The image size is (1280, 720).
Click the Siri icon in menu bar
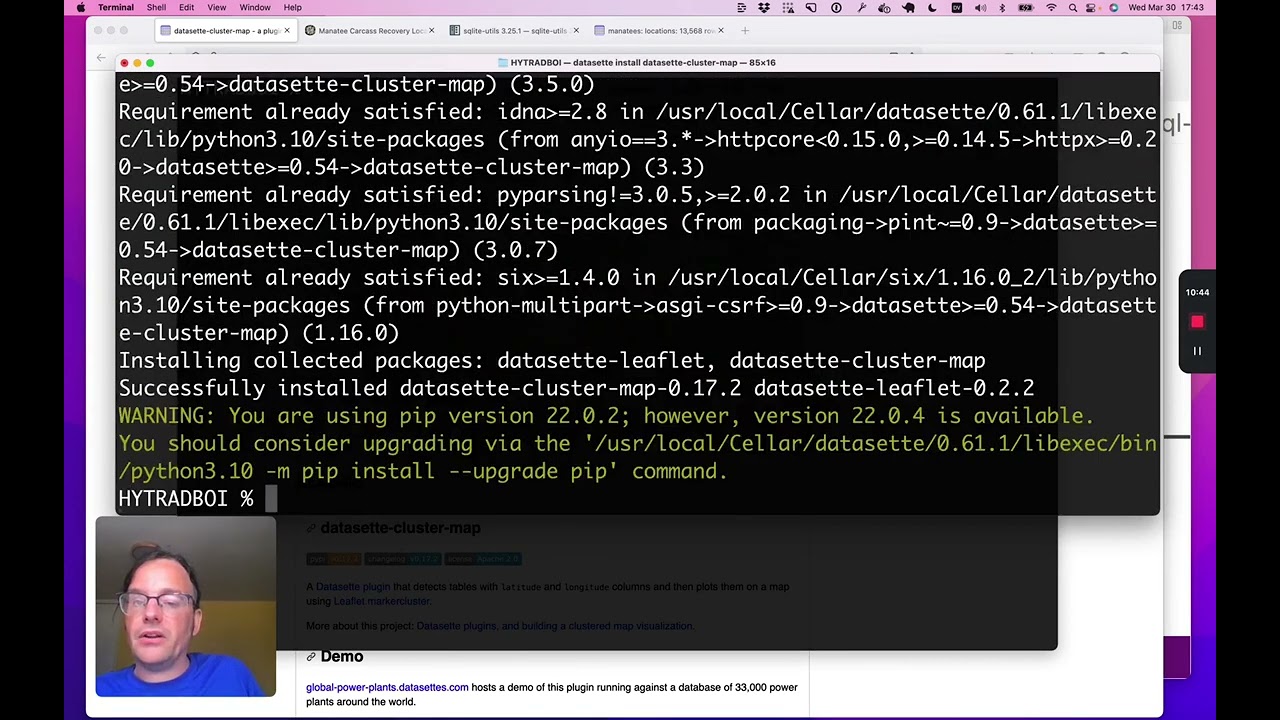1113,8
